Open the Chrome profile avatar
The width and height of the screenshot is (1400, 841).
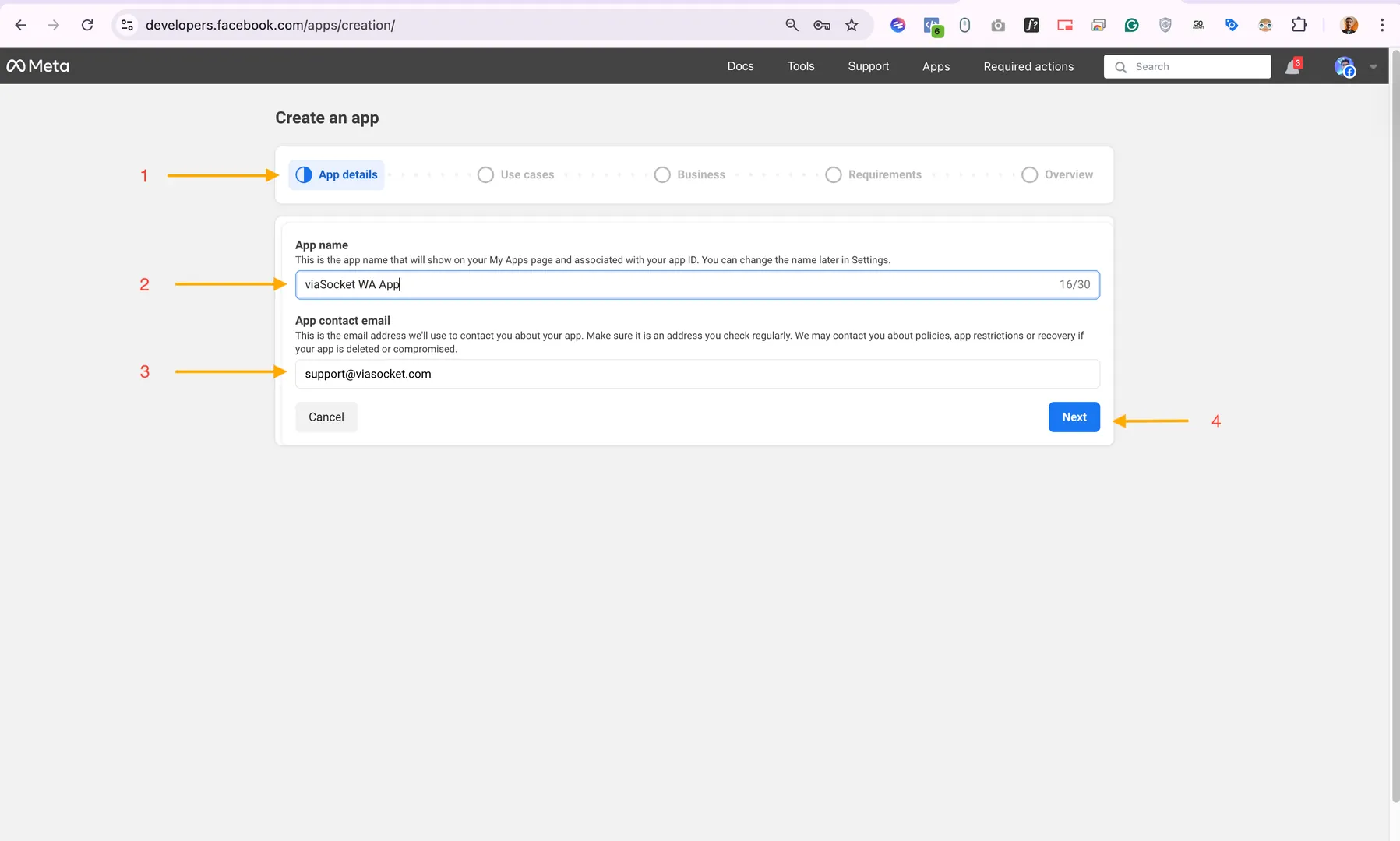[1349, 25]
